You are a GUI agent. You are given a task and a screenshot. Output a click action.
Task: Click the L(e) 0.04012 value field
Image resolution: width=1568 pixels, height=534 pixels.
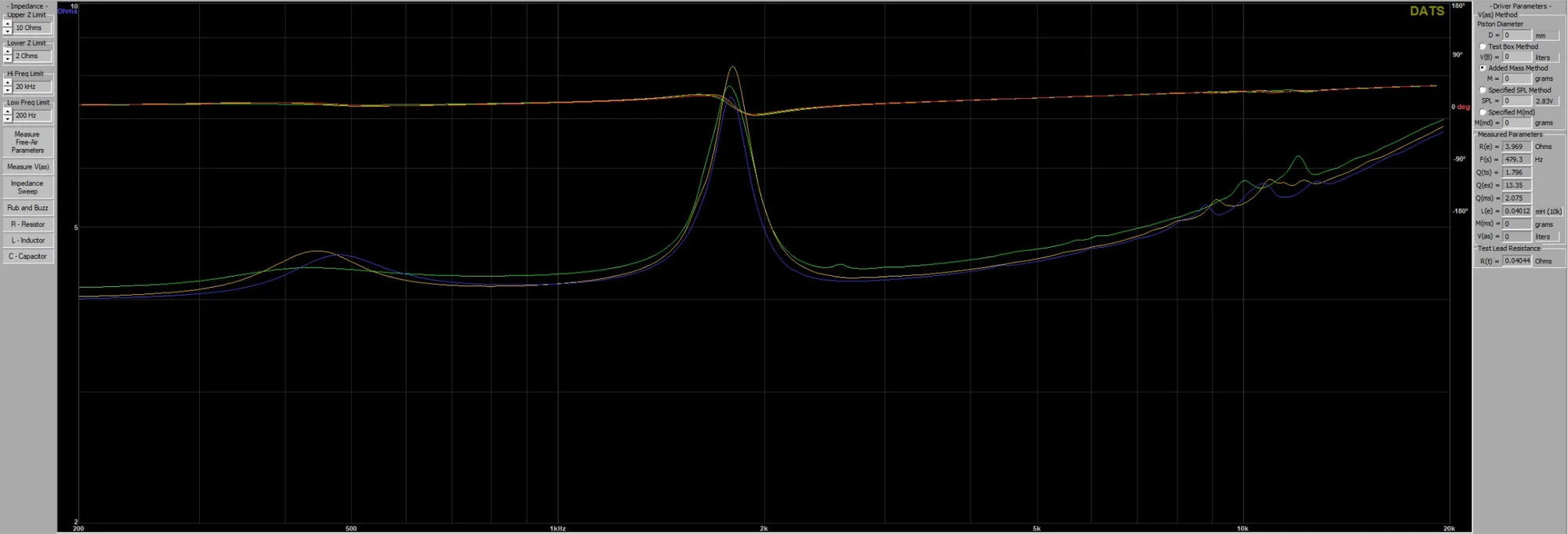tap(1516, 211)
